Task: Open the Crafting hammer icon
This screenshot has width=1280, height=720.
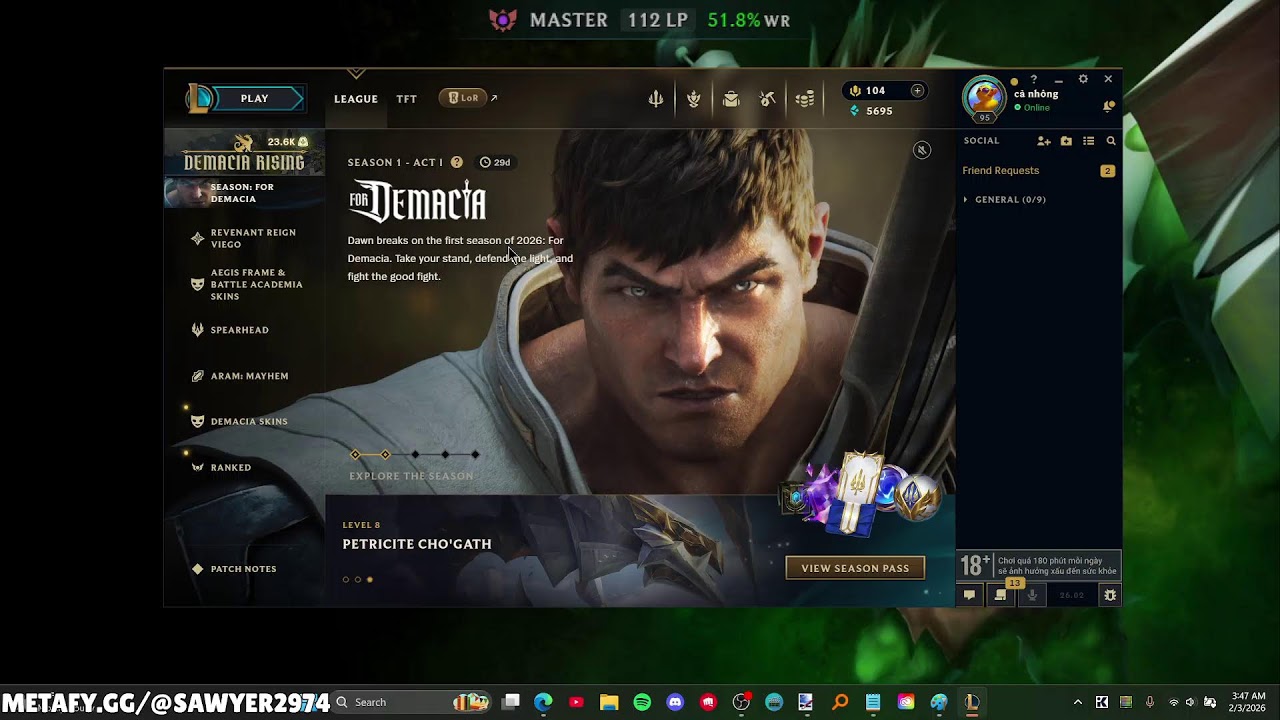Action: pyautogui.click(x=768, y=98)
